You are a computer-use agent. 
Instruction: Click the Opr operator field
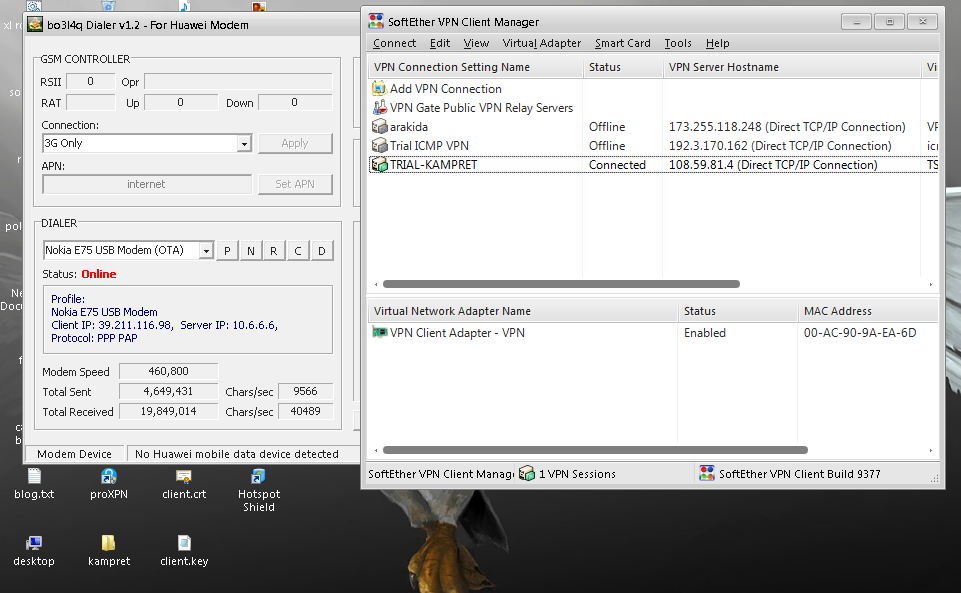pos(238,81)
